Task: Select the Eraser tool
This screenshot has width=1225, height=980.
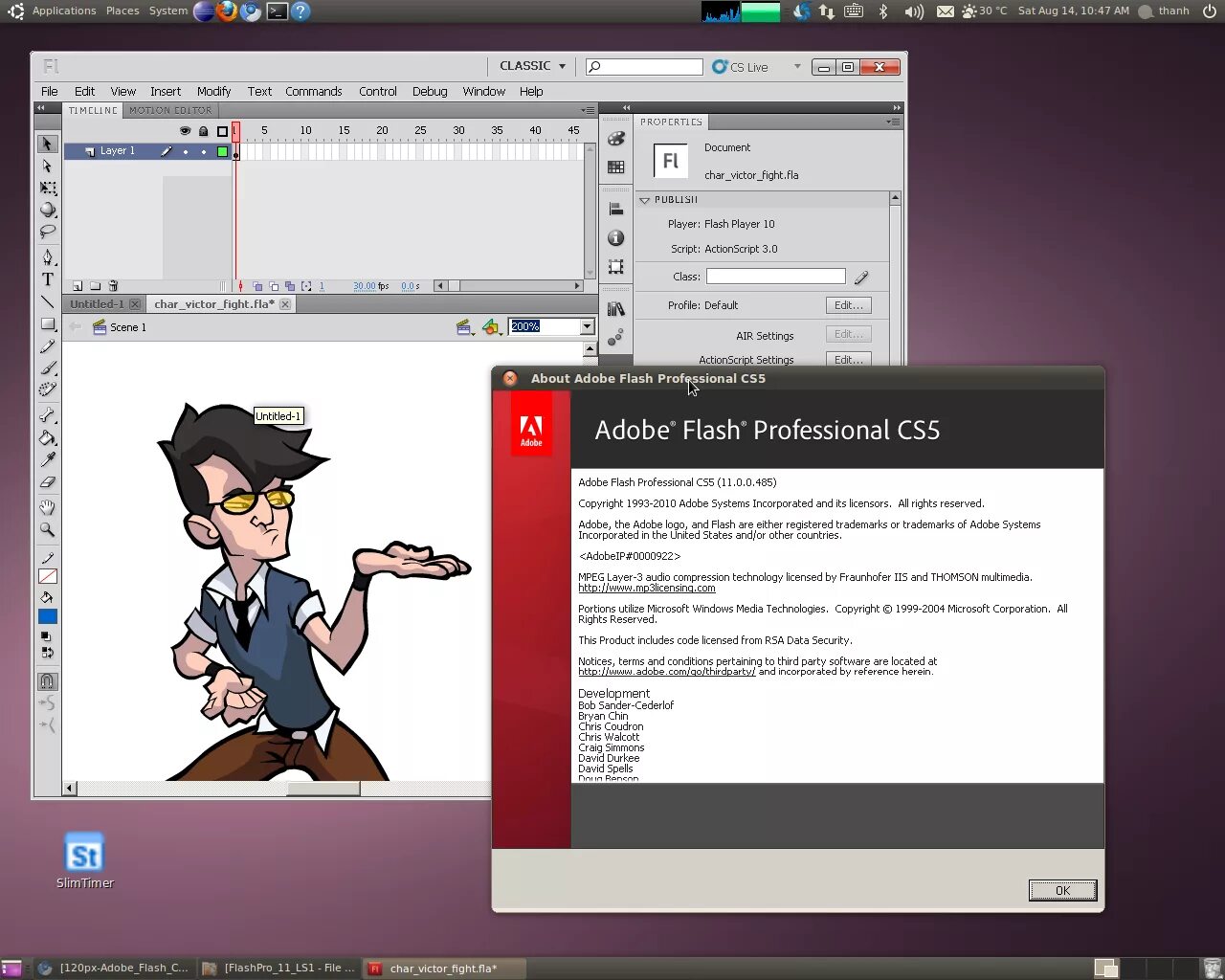Action: pos(47,482)
